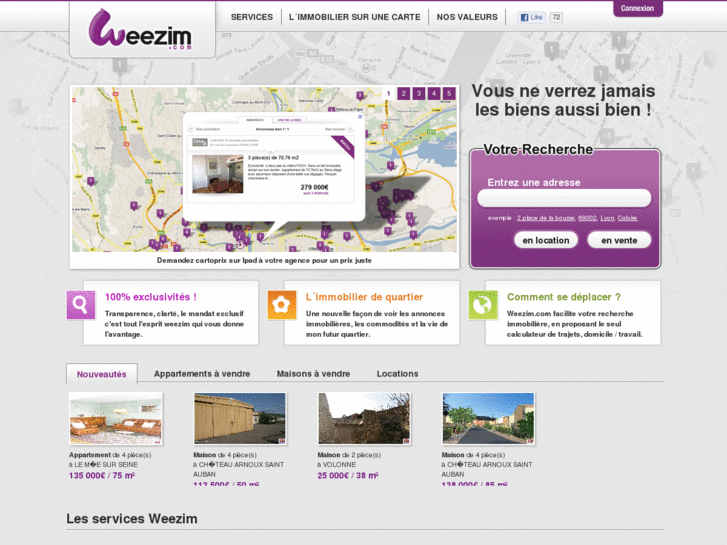Click the Weezim.com logo
727x545 pixels.
(140, 29)
